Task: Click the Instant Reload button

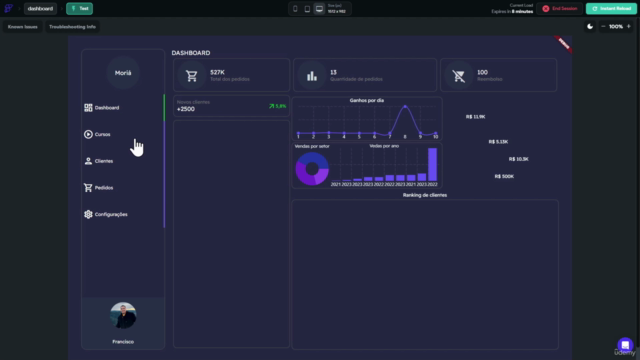Action: click(x=611, y=9)
